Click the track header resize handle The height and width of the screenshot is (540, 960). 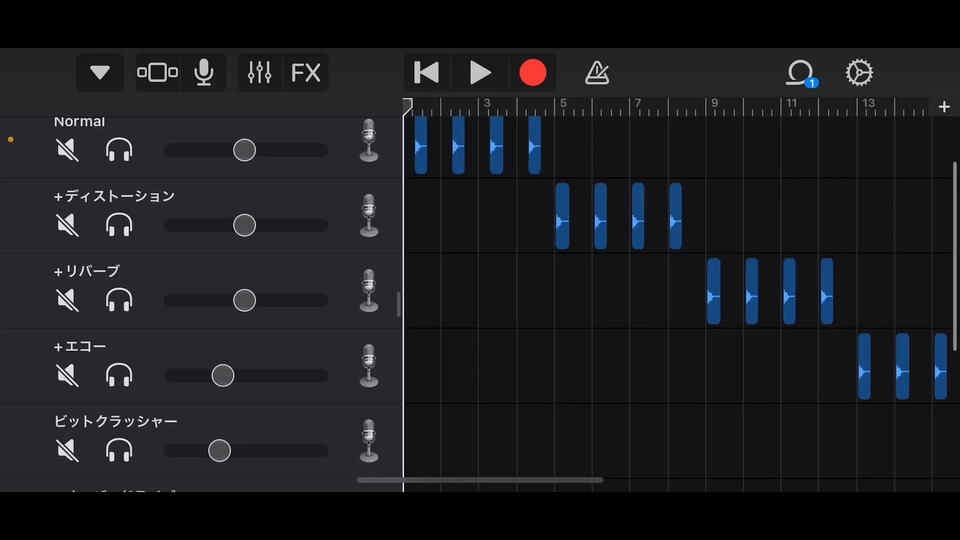[399, 304]
